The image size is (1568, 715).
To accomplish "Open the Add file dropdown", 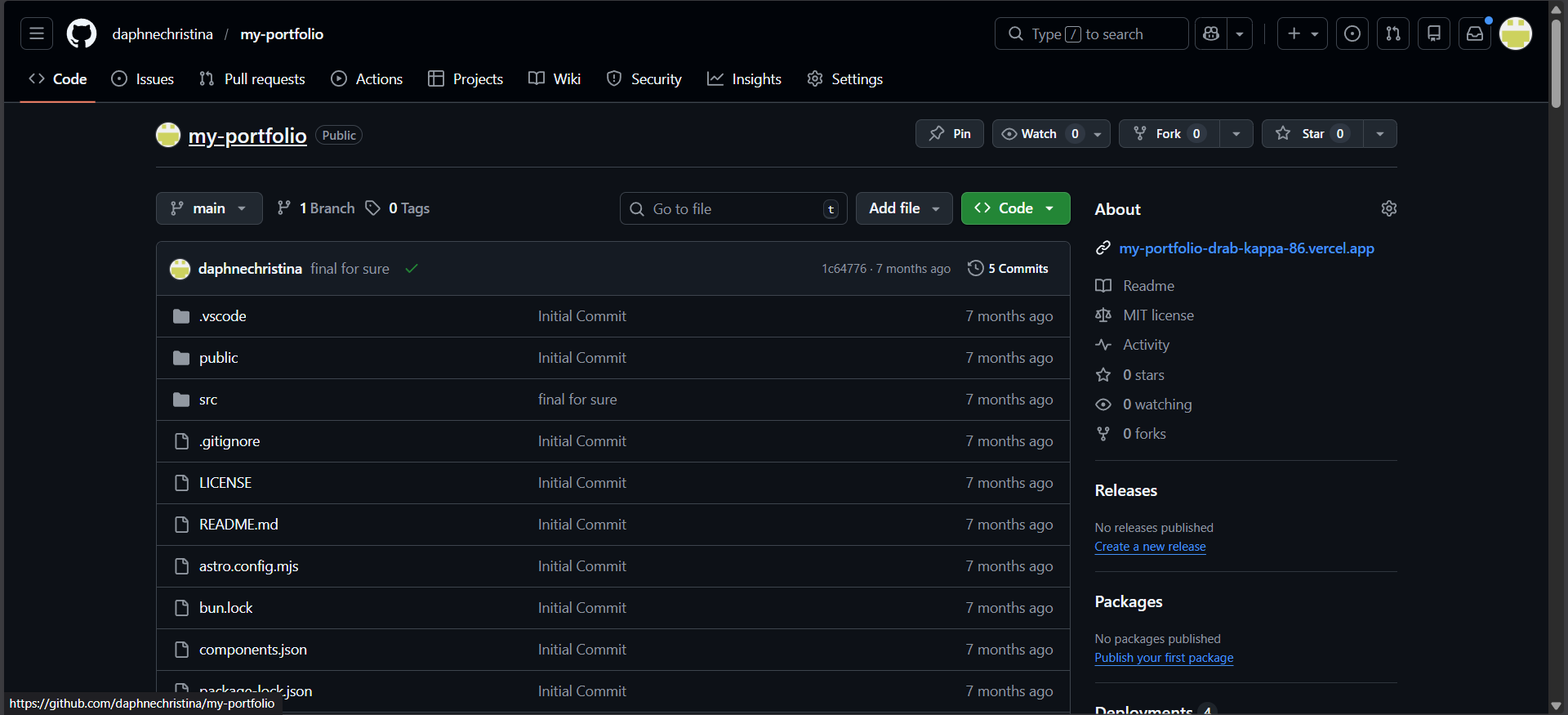I will pos(903,208).
